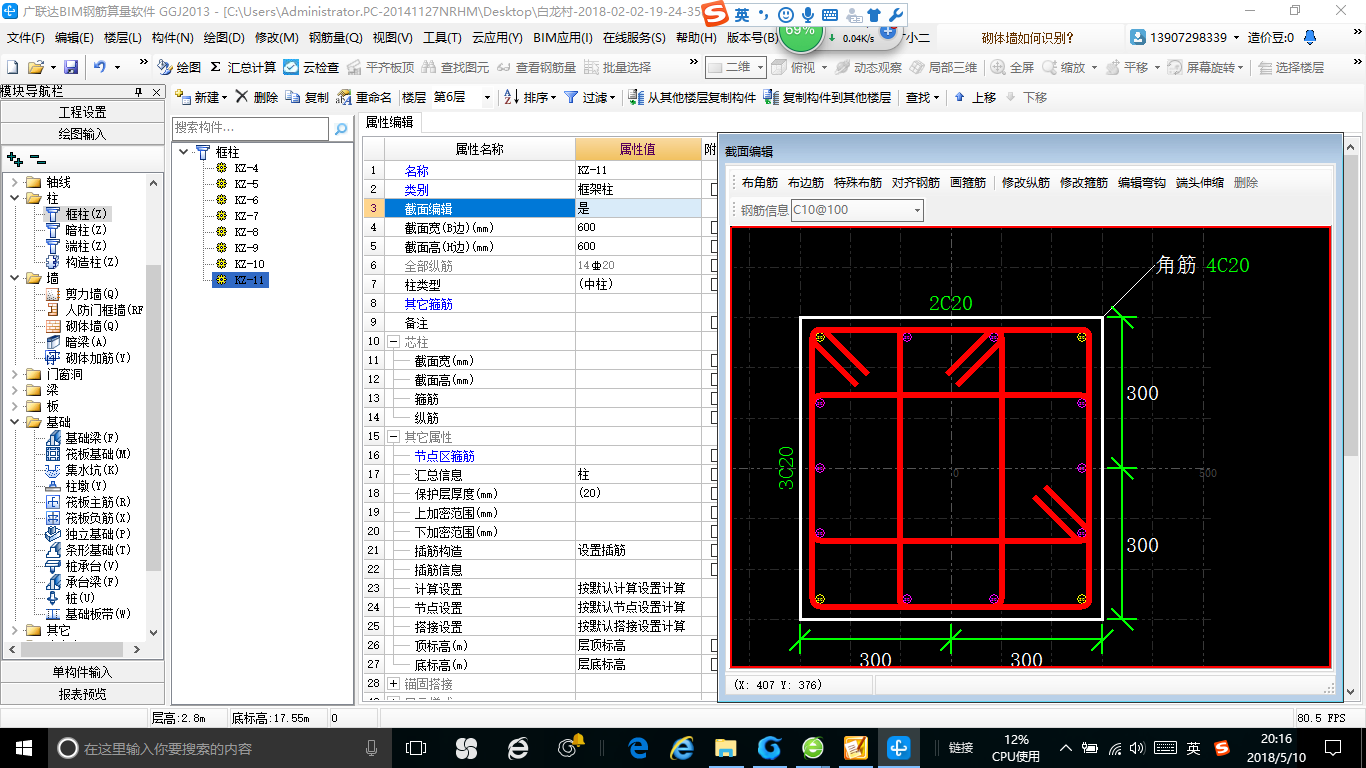Viewport: 1366px width, 768px height.
Task: Open the 钢筋信息 C10@100 dropdown
Action: pos(916,210)
